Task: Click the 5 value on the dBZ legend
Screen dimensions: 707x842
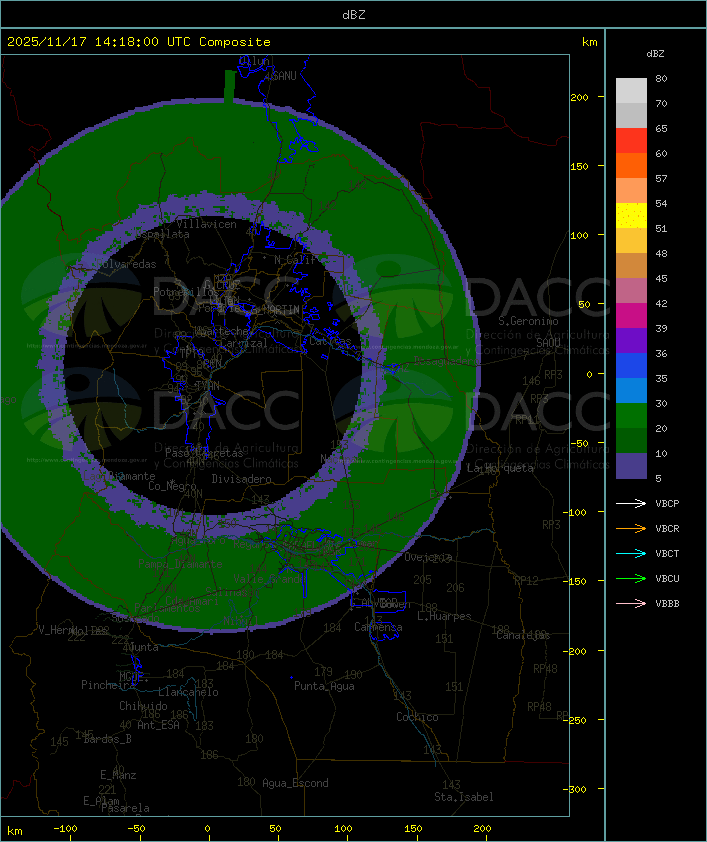Action: (658, 478)
